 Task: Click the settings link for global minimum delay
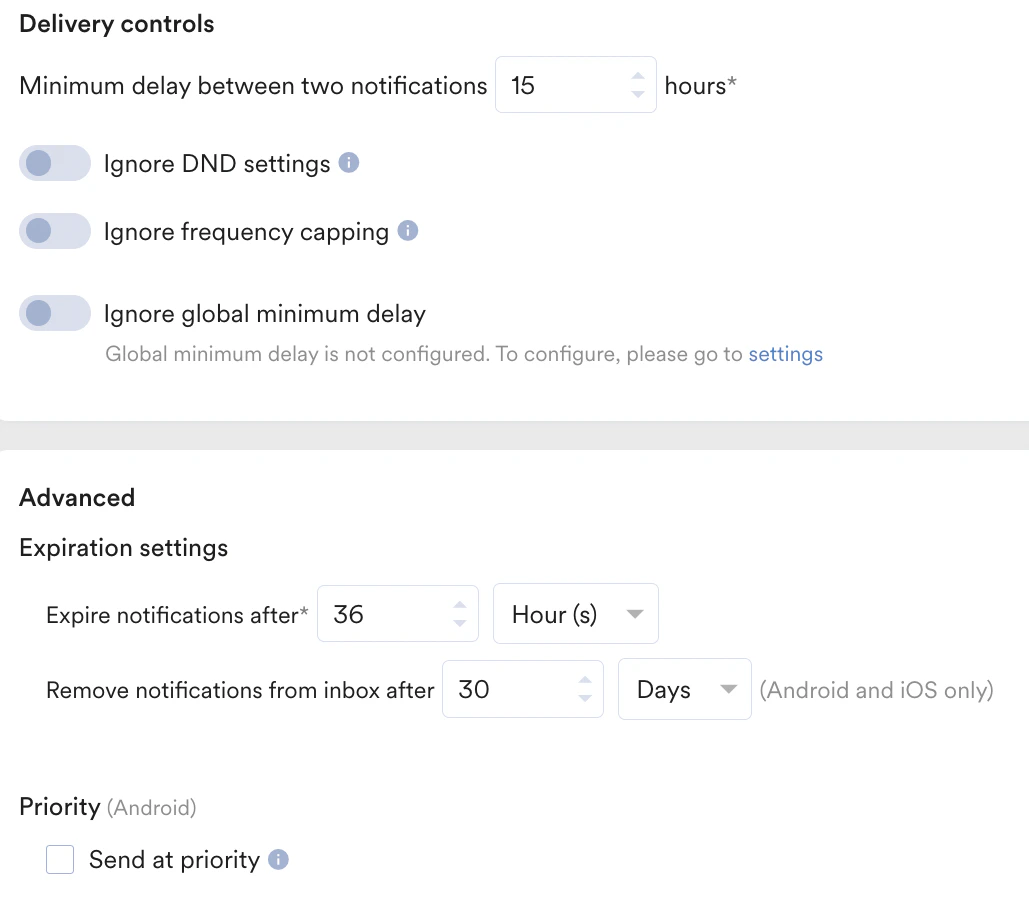(x=786, y=354)
